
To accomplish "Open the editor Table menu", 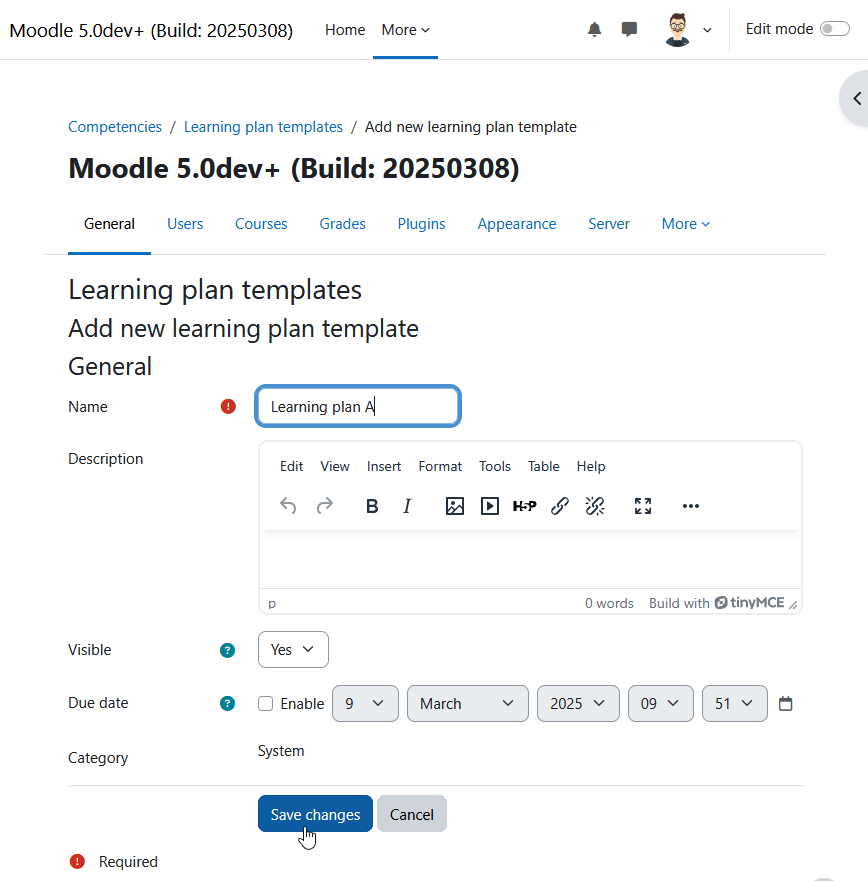I will (x=543, y=466).
